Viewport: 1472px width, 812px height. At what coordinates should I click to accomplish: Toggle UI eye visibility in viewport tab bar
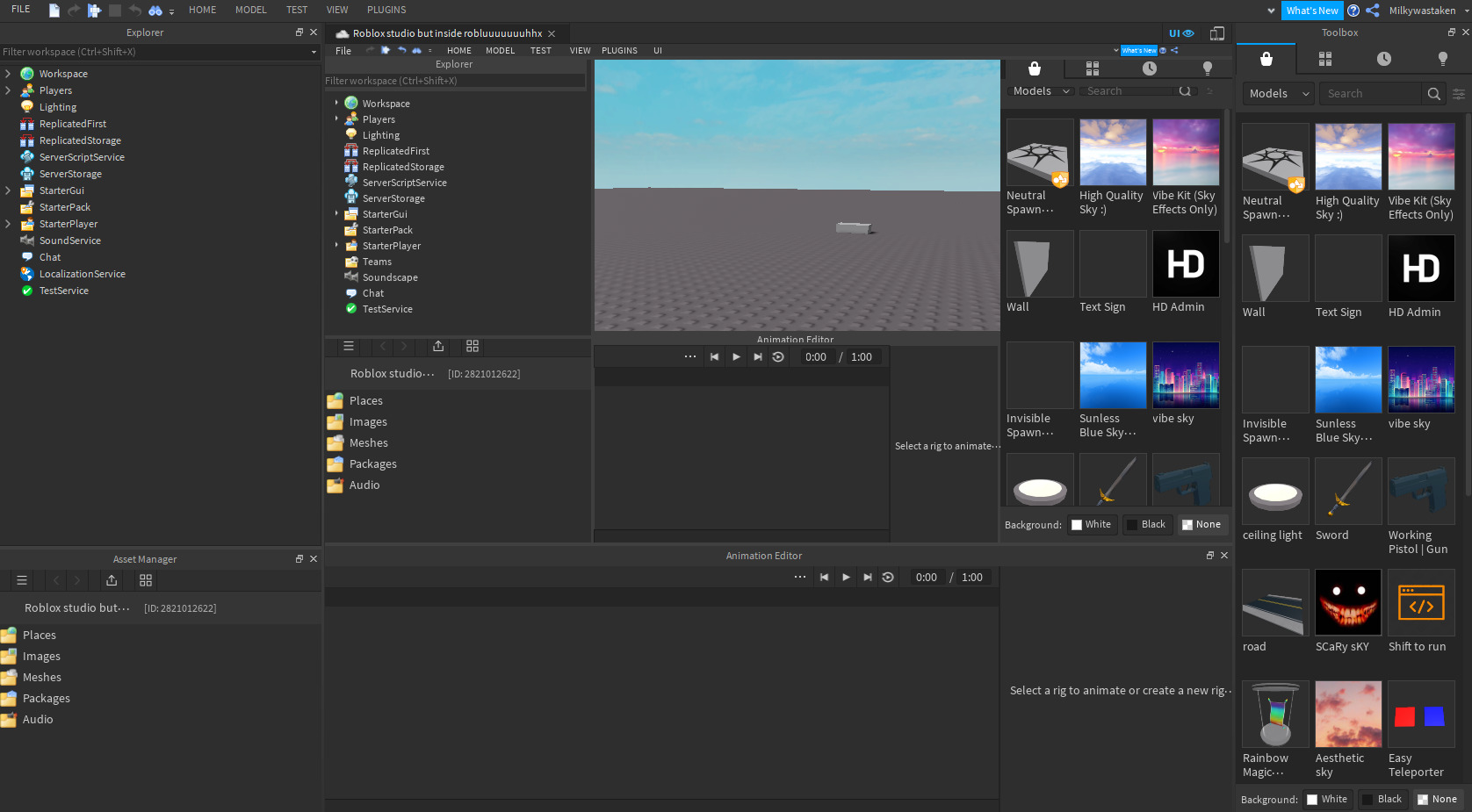click(1181, 33)
